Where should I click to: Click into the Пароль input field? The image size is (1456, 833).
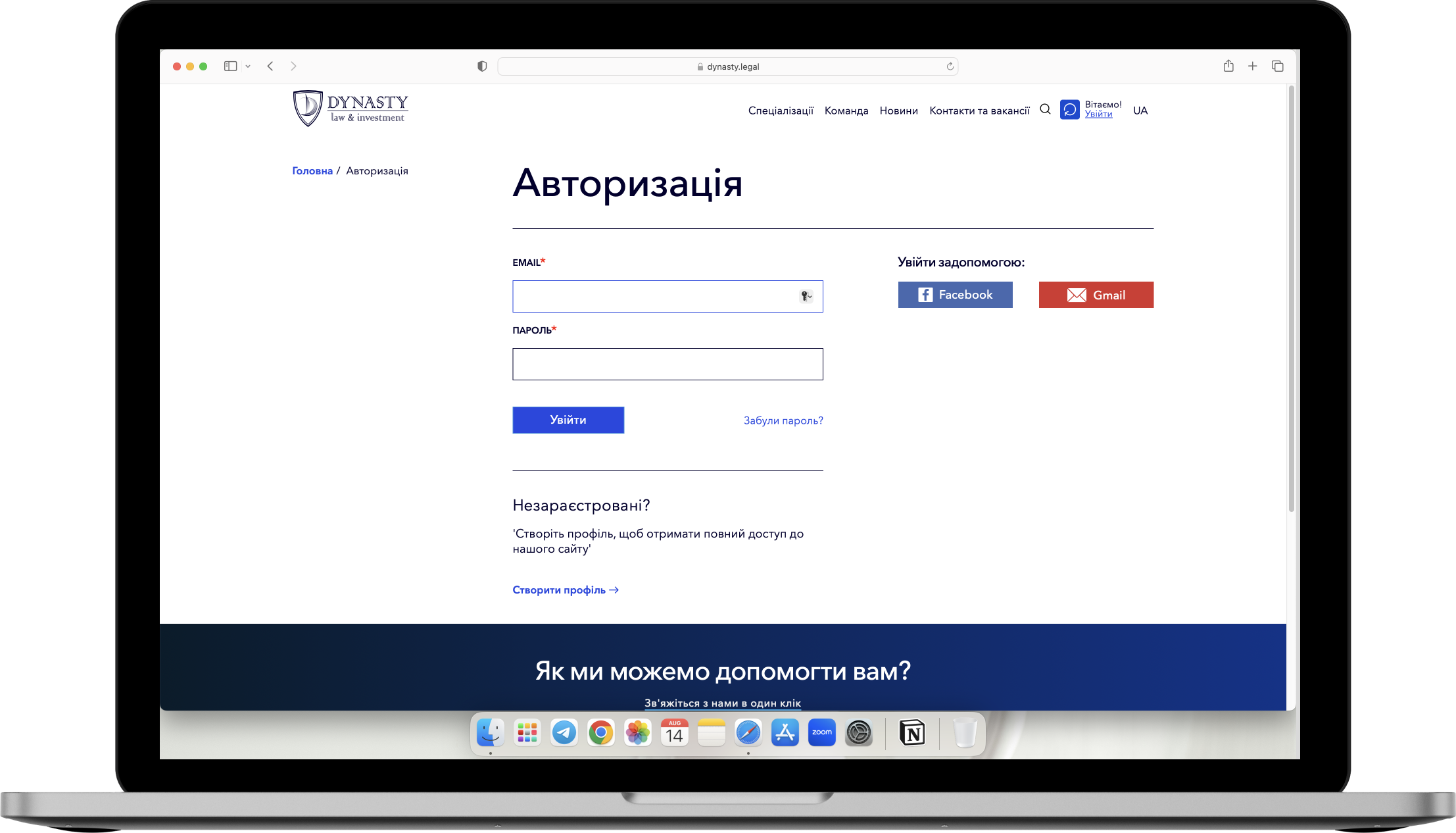click(667, 364)
